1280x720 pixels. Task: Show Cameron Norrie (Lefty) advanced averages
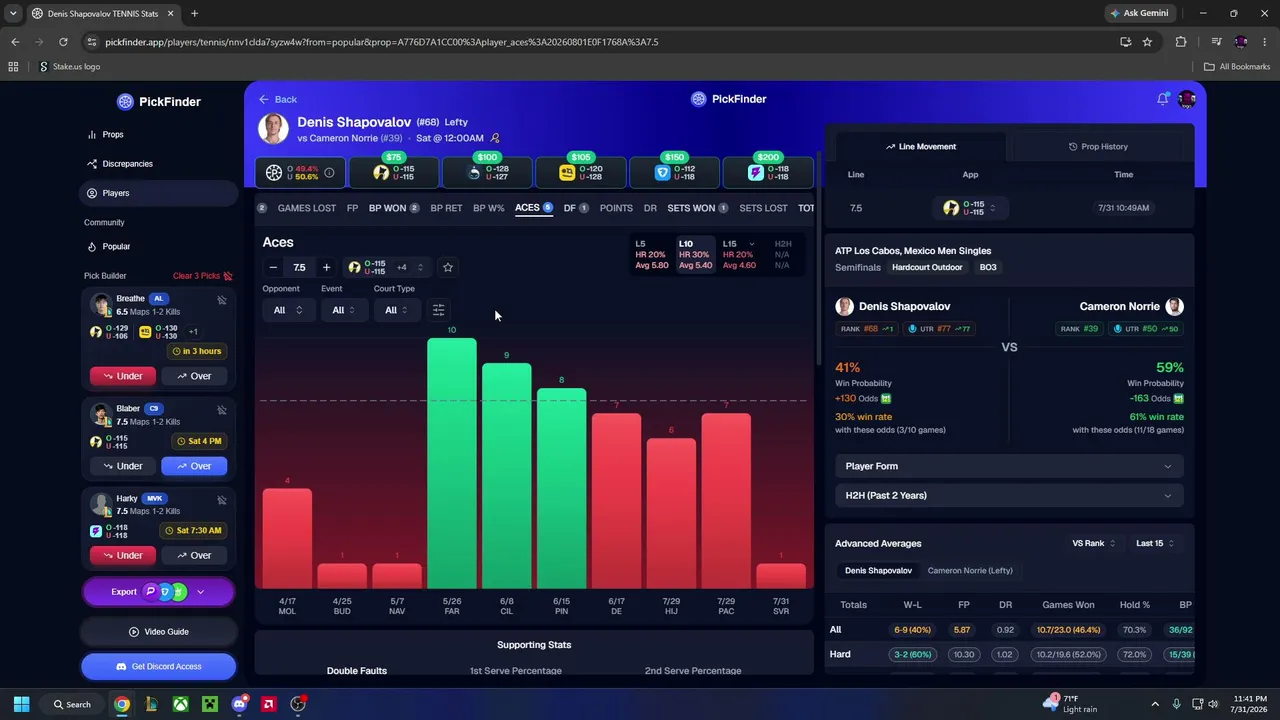(970, 570)
